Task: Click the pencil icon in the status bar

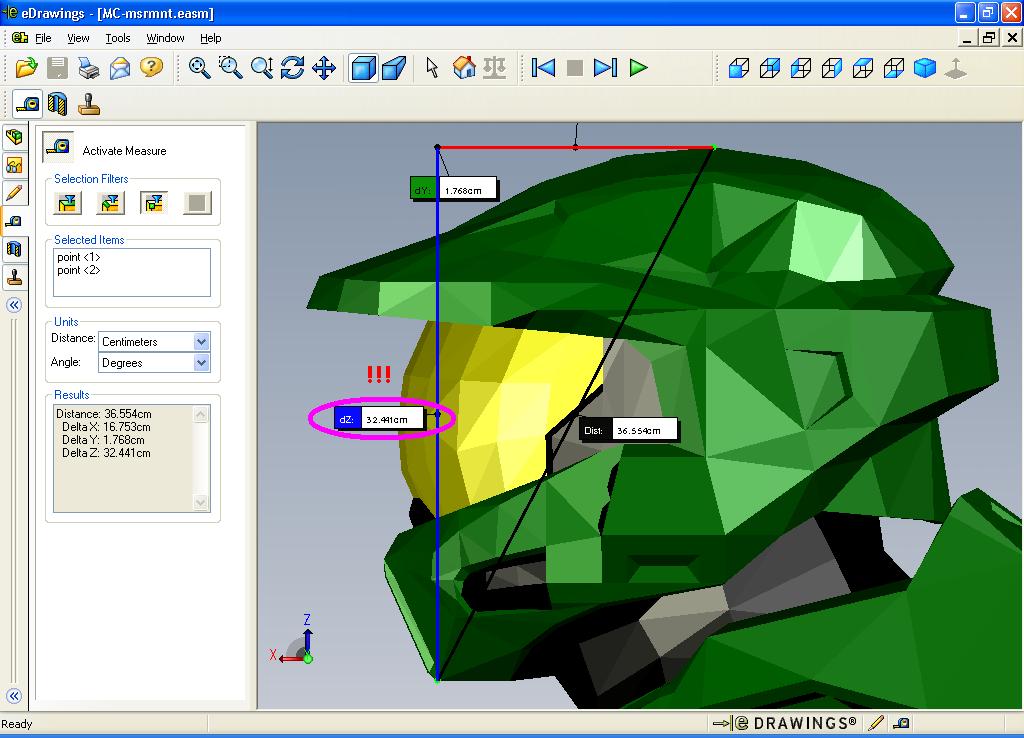Action: click(x=876, y=723)
